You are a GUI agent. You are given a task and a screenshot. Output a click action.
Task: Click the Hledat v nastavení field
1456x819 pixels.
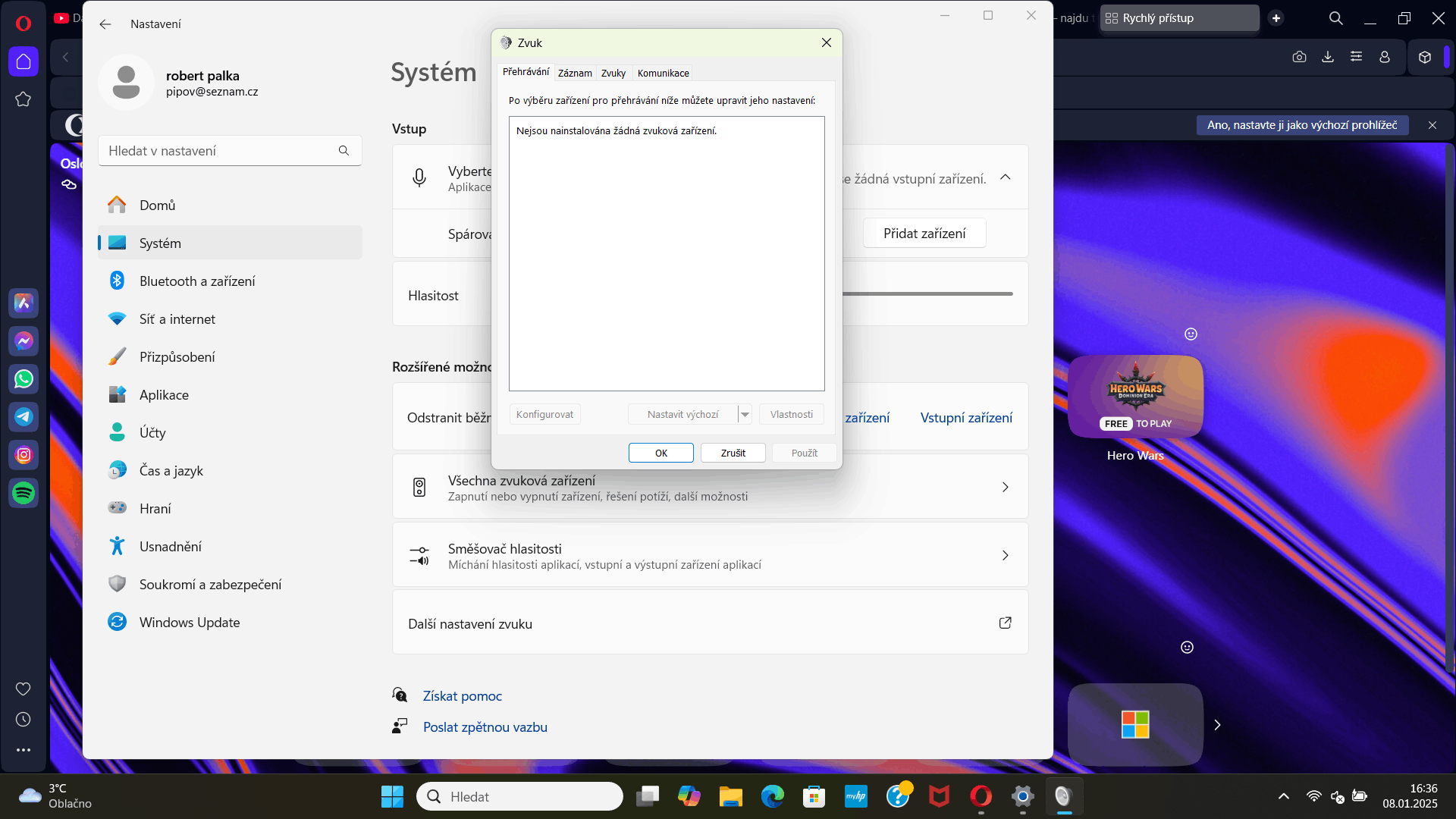(220, 151)
